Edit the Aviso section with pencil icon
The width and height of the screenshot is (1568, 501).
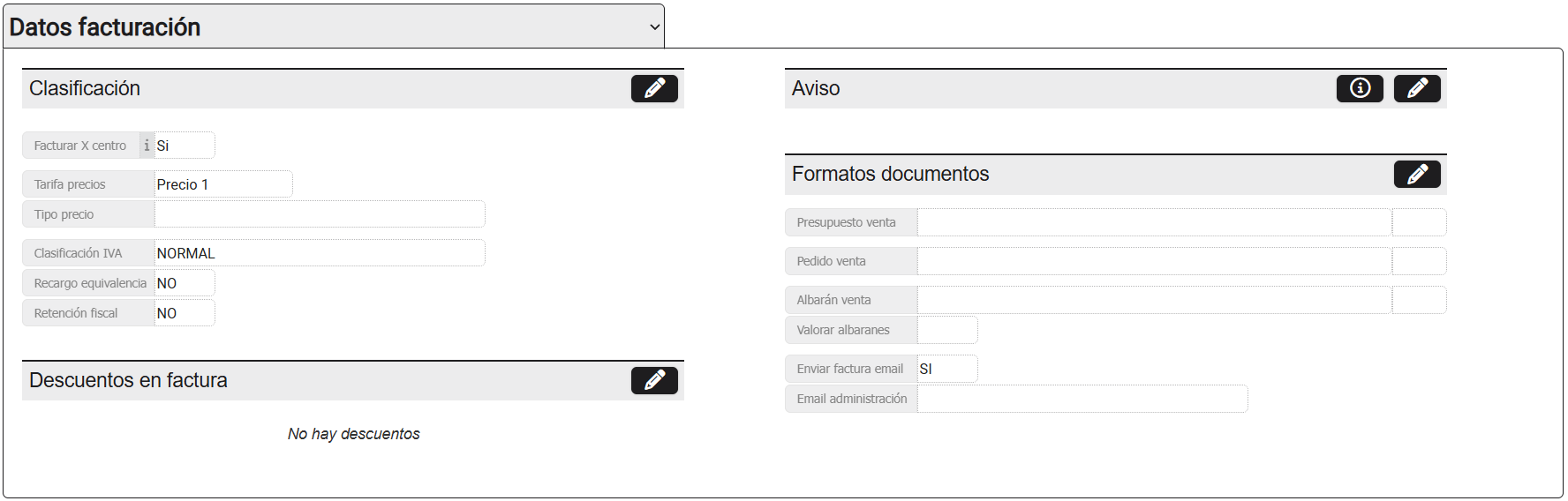(x=1417, y=88)
